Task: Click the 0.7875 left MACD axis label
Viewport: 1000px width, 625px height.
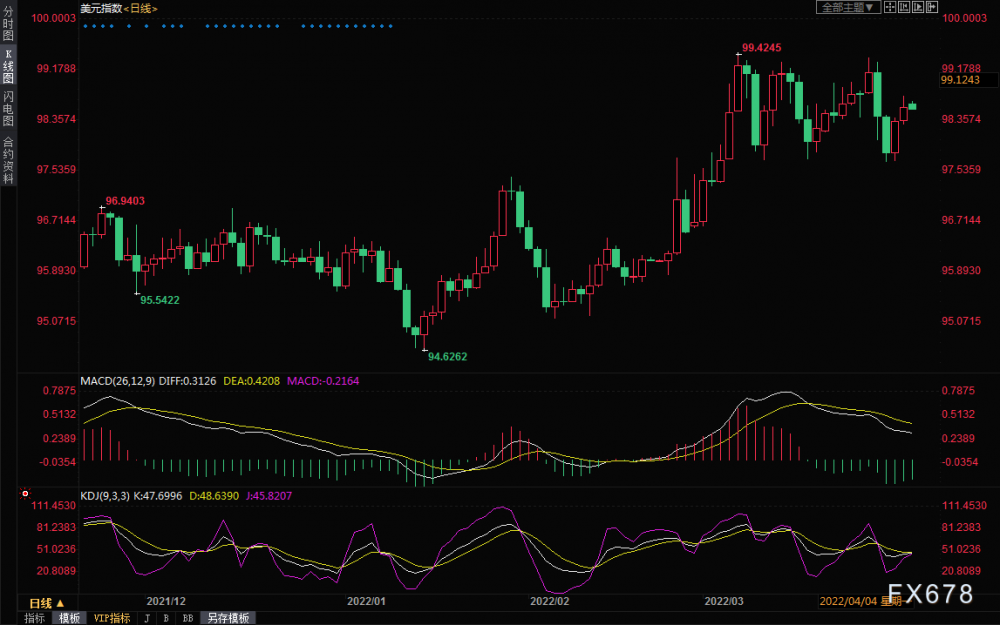Action: tap(59, 390)
